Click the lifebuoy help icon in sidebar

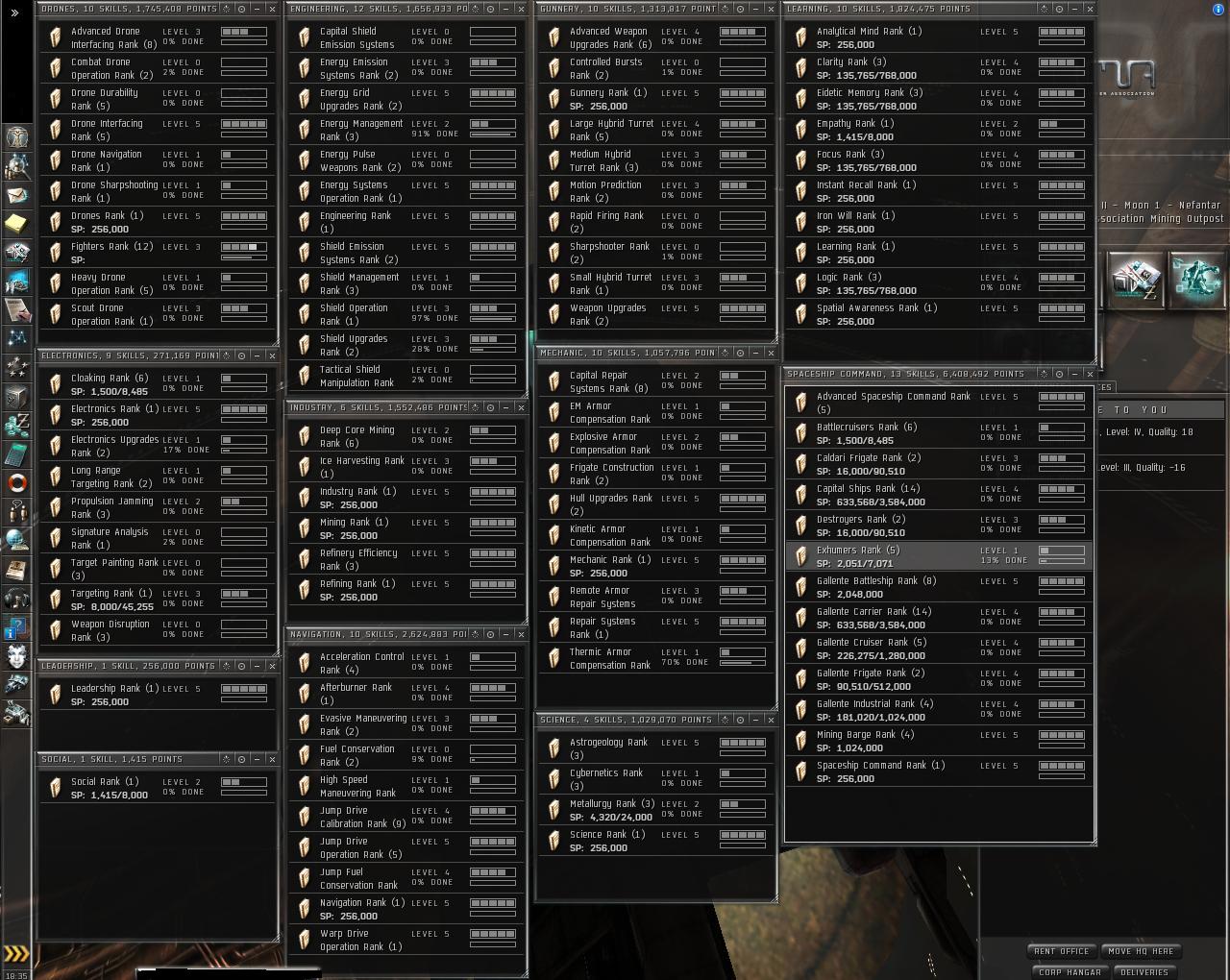tap(16, 482)
